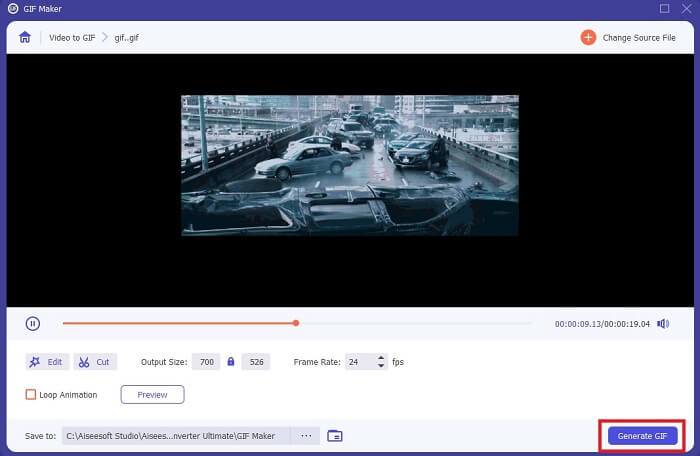
Task: Generate the GIF file
Action: pyautogui.click(x=642, y=436)
